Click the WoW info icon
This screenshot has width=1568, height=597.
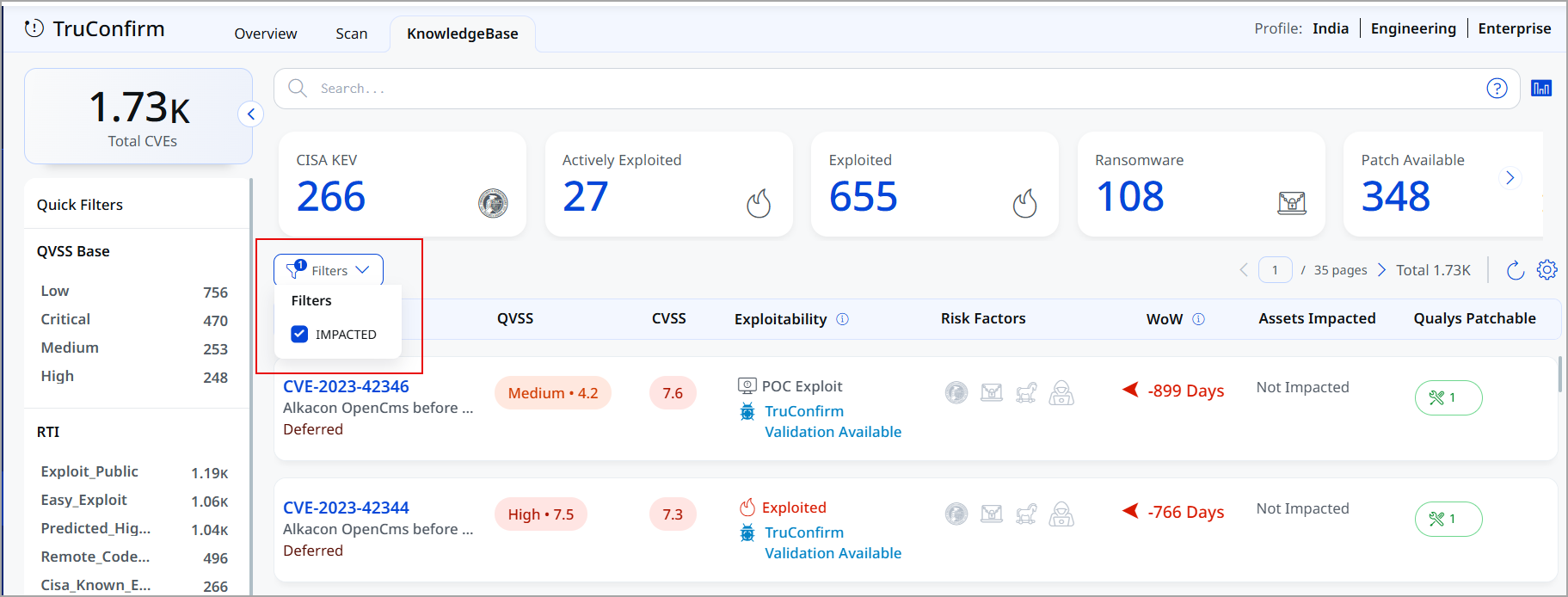click(1198, 319)
